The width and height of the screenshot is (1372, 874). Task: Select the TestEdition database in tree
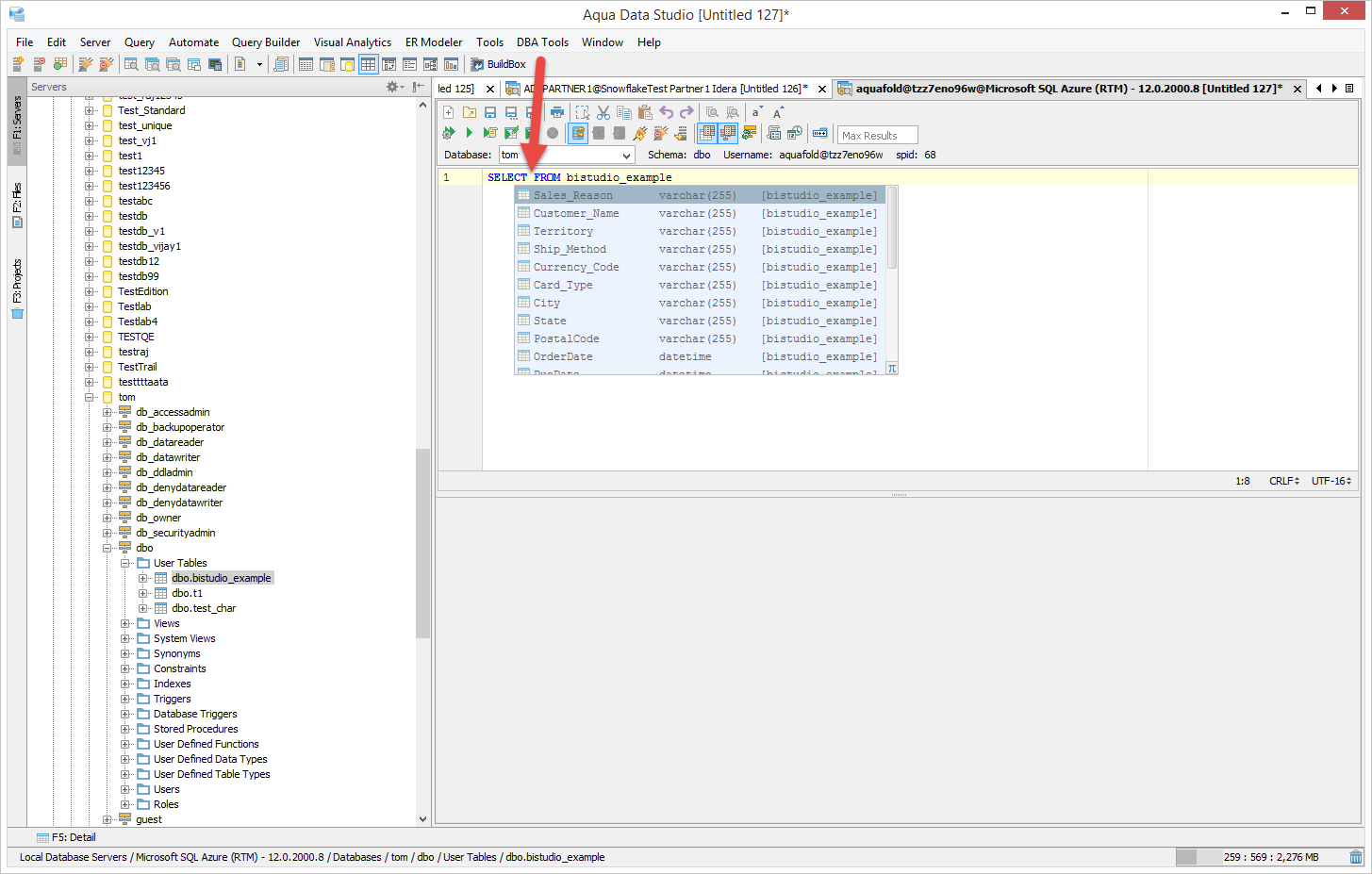(x=143, y=291)
